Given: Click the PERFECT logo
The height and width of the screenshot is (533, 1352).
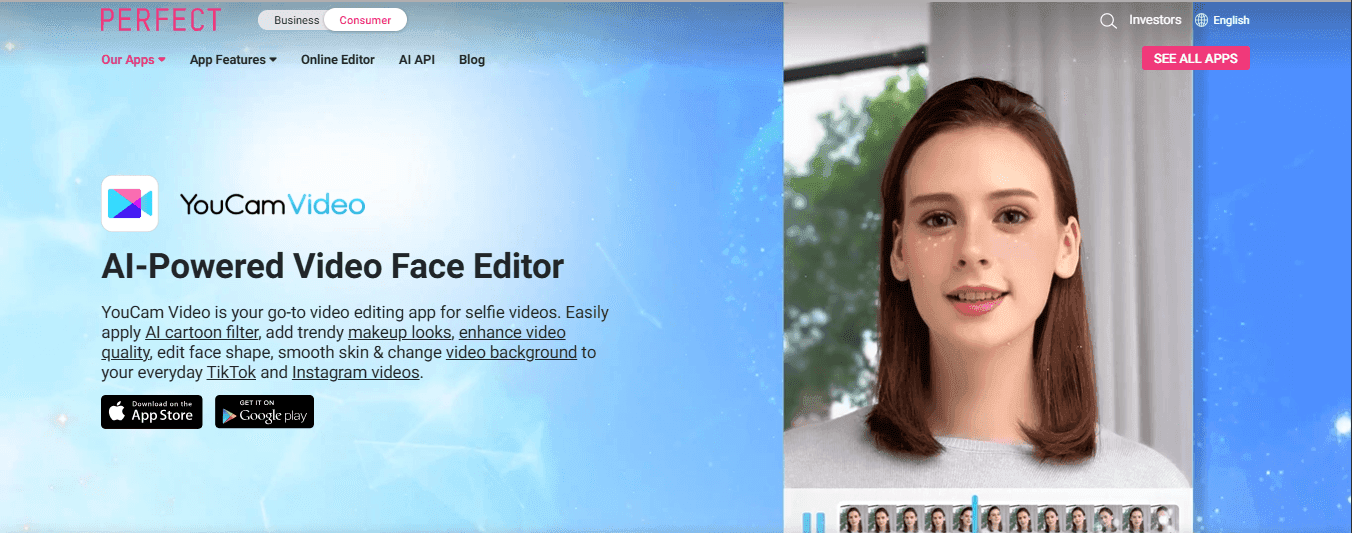Looking at the screenshot, I should [x=160, y=20].
